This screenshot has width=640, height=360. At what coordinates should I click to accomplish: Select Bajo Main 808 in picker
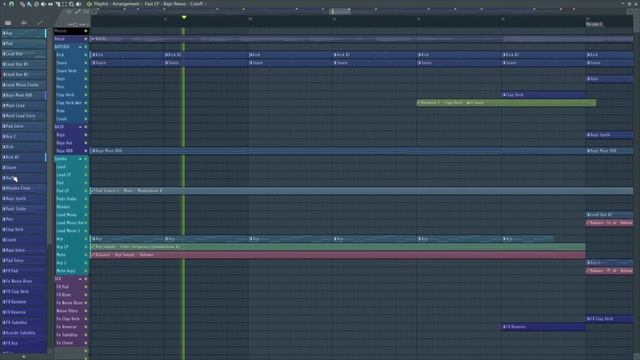[x=24, y=95]
